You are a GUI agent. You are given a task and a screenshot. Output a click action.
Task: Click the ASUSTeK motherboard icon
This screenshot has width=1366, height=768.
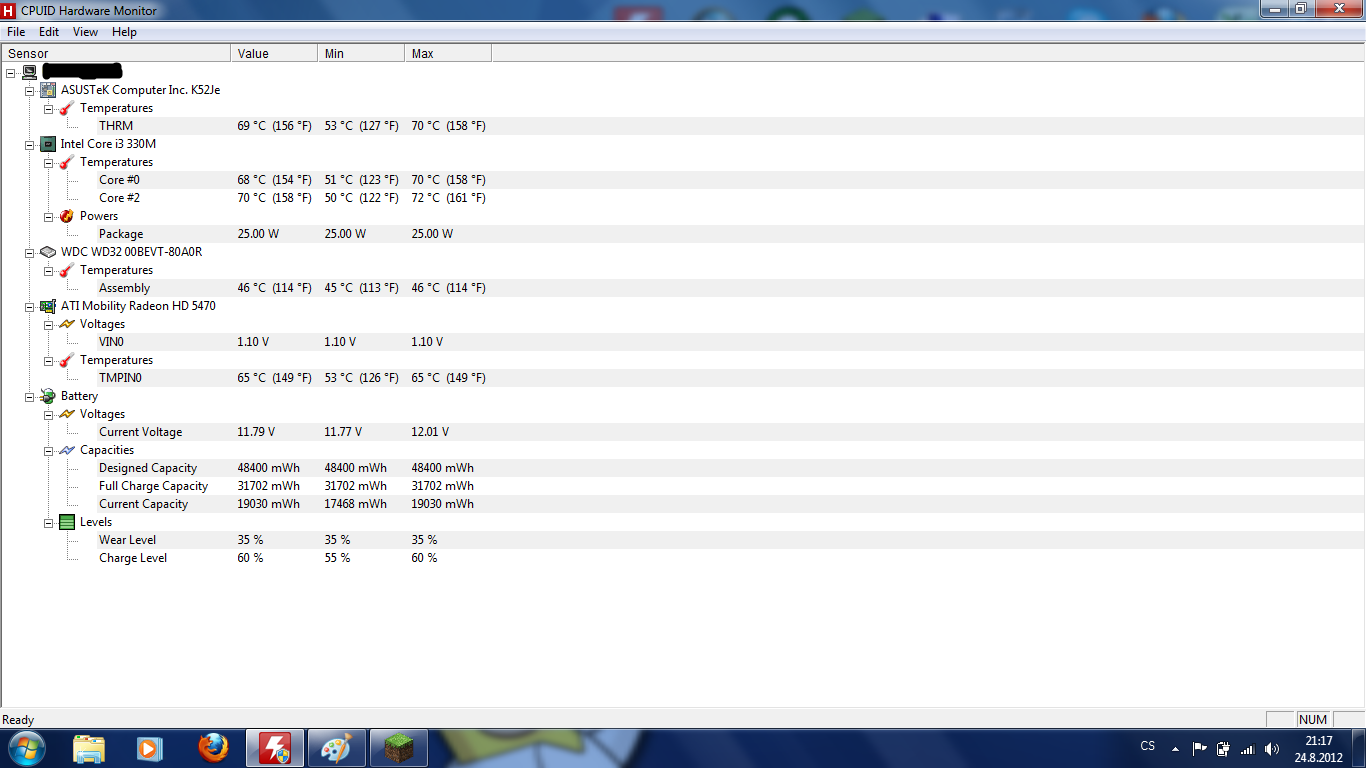[x=48, y=90]
